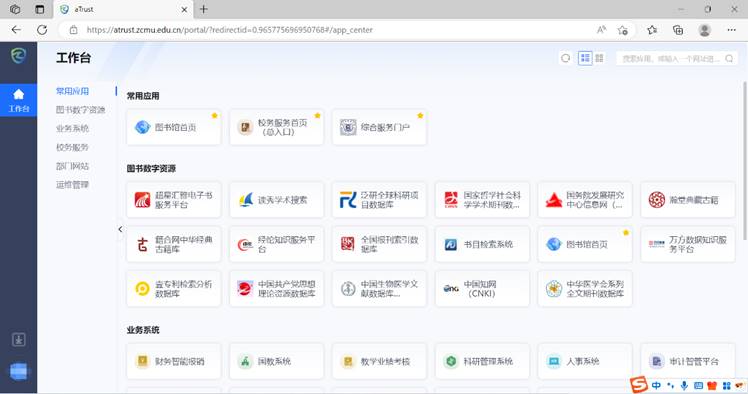The height and width of the screenshot is (394, 748).
Task: Click the vertical scrollbar on the page
Action: coord(745,160)
